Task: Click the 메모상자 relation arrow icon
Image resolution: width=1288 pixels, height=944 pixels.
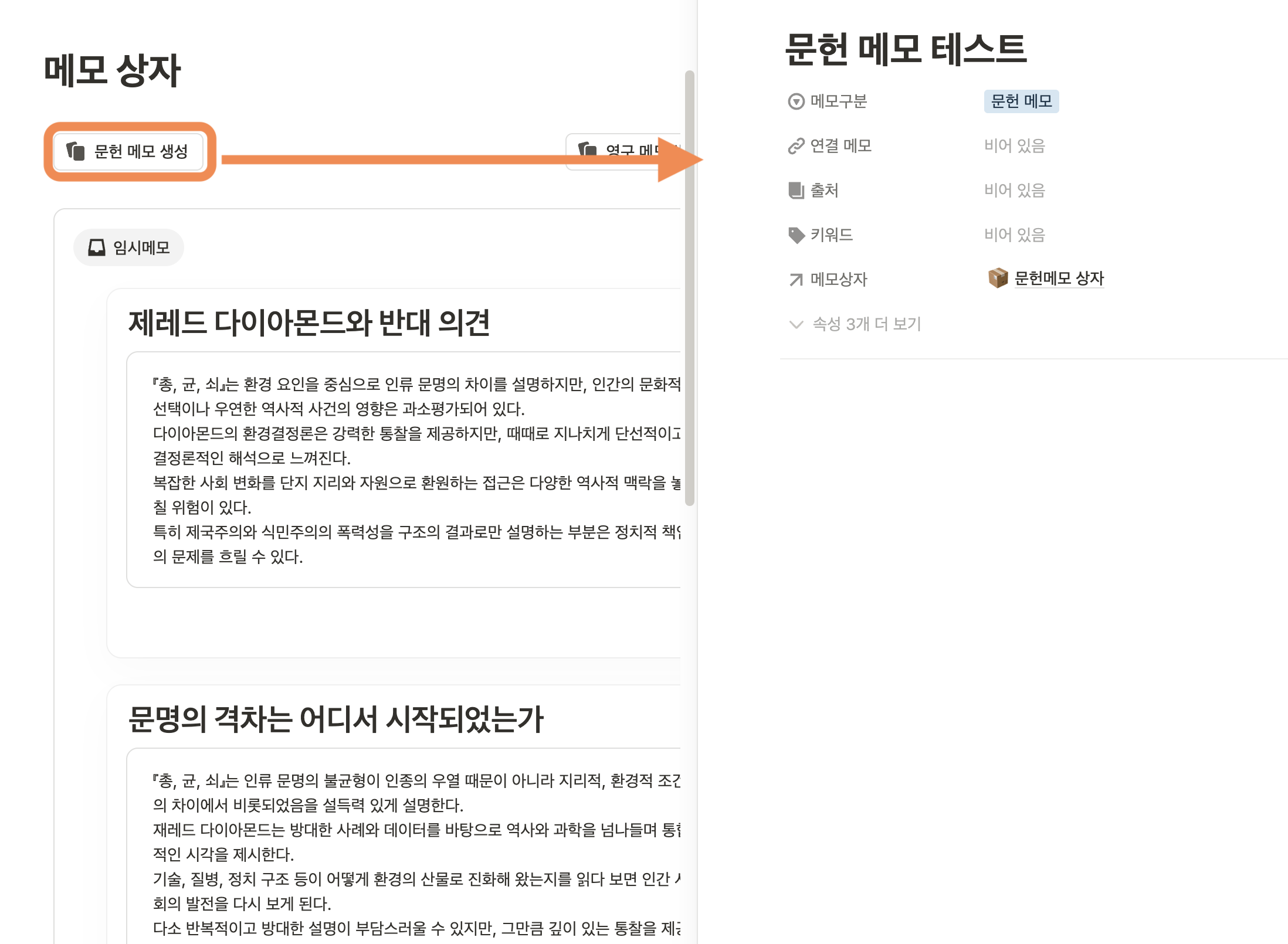Action: point(796,280)
